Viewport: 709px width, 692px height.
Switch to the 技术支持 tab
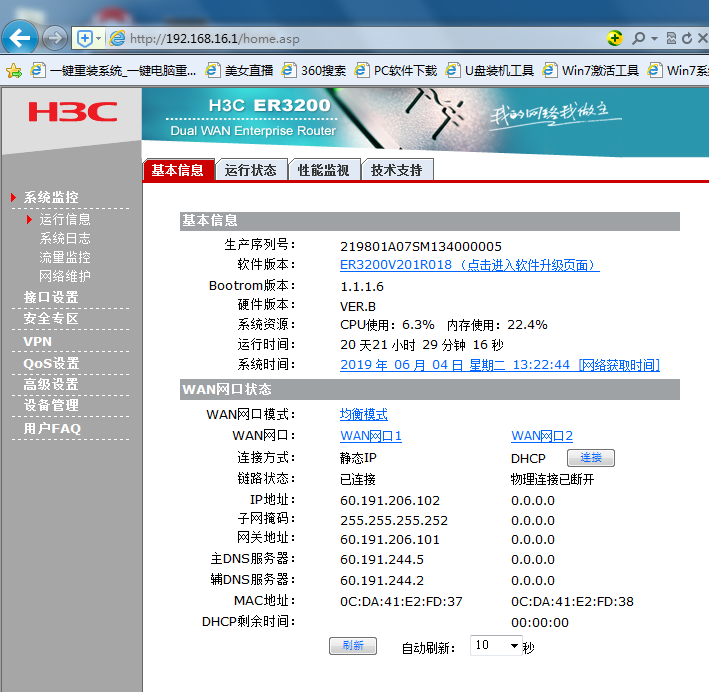[397, 170]
